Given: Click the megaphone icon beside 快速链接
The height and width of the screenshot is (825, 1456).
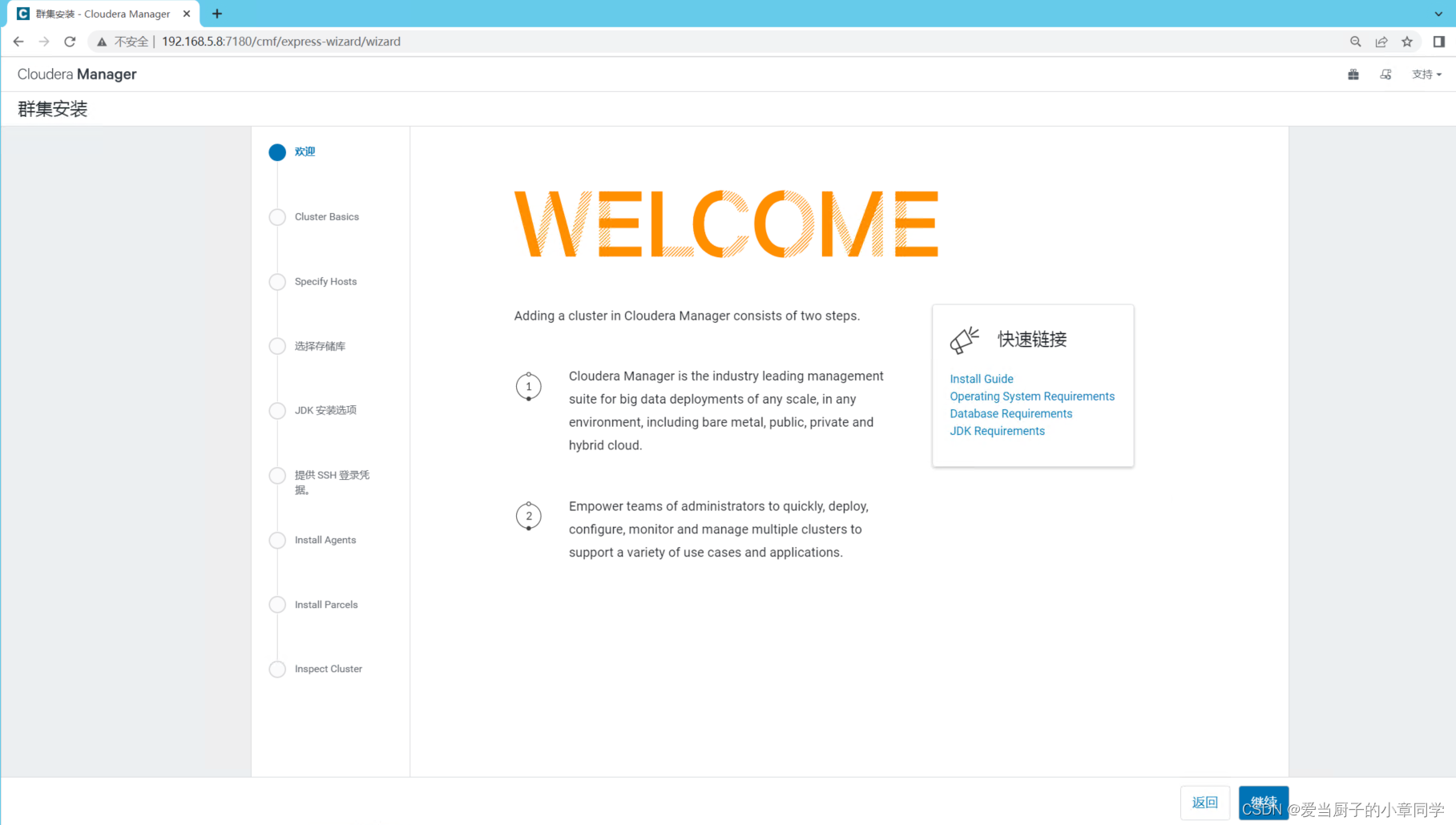Looking at the screenshot, I should (x=964, y=340).
